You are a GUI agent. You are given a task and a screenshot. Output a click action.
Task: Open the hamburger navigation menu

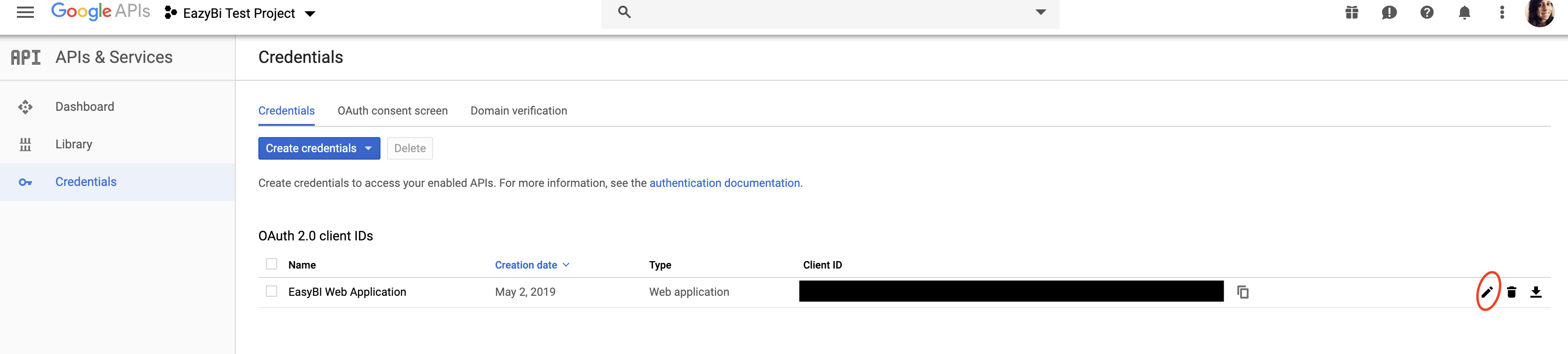25,13
